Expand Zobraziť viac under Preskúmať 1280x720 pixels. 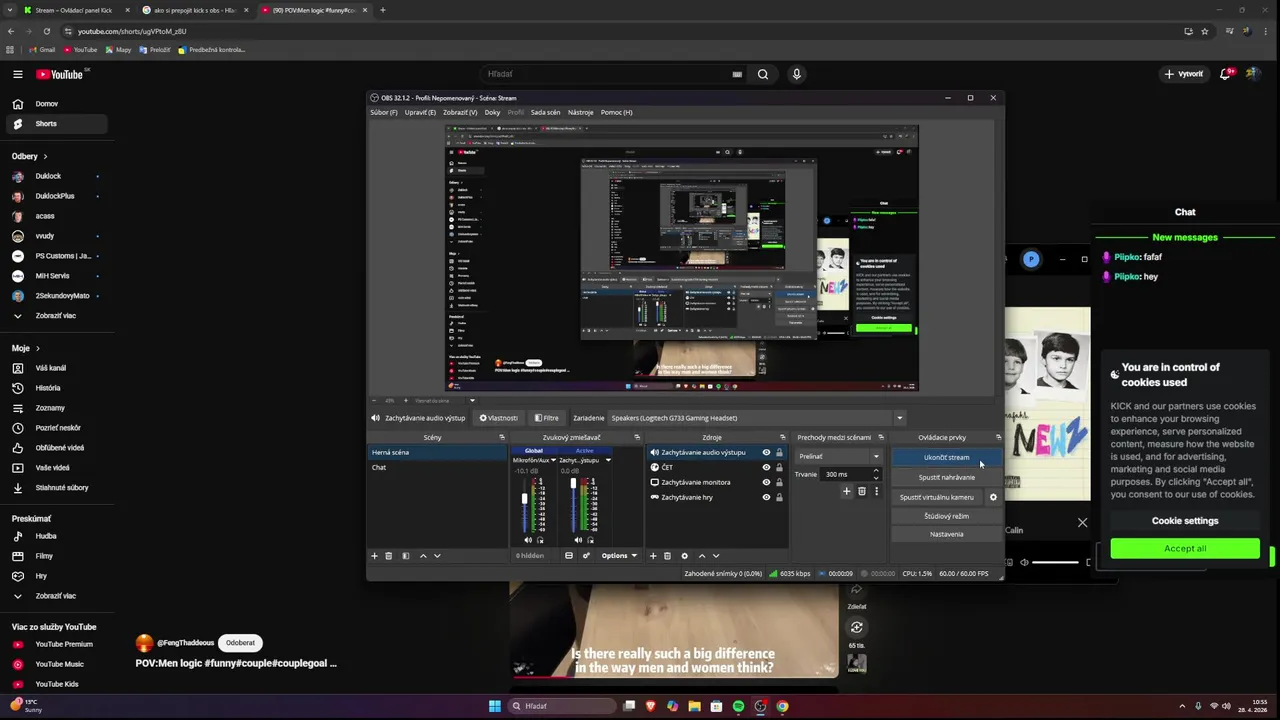[x=57, y=596]
